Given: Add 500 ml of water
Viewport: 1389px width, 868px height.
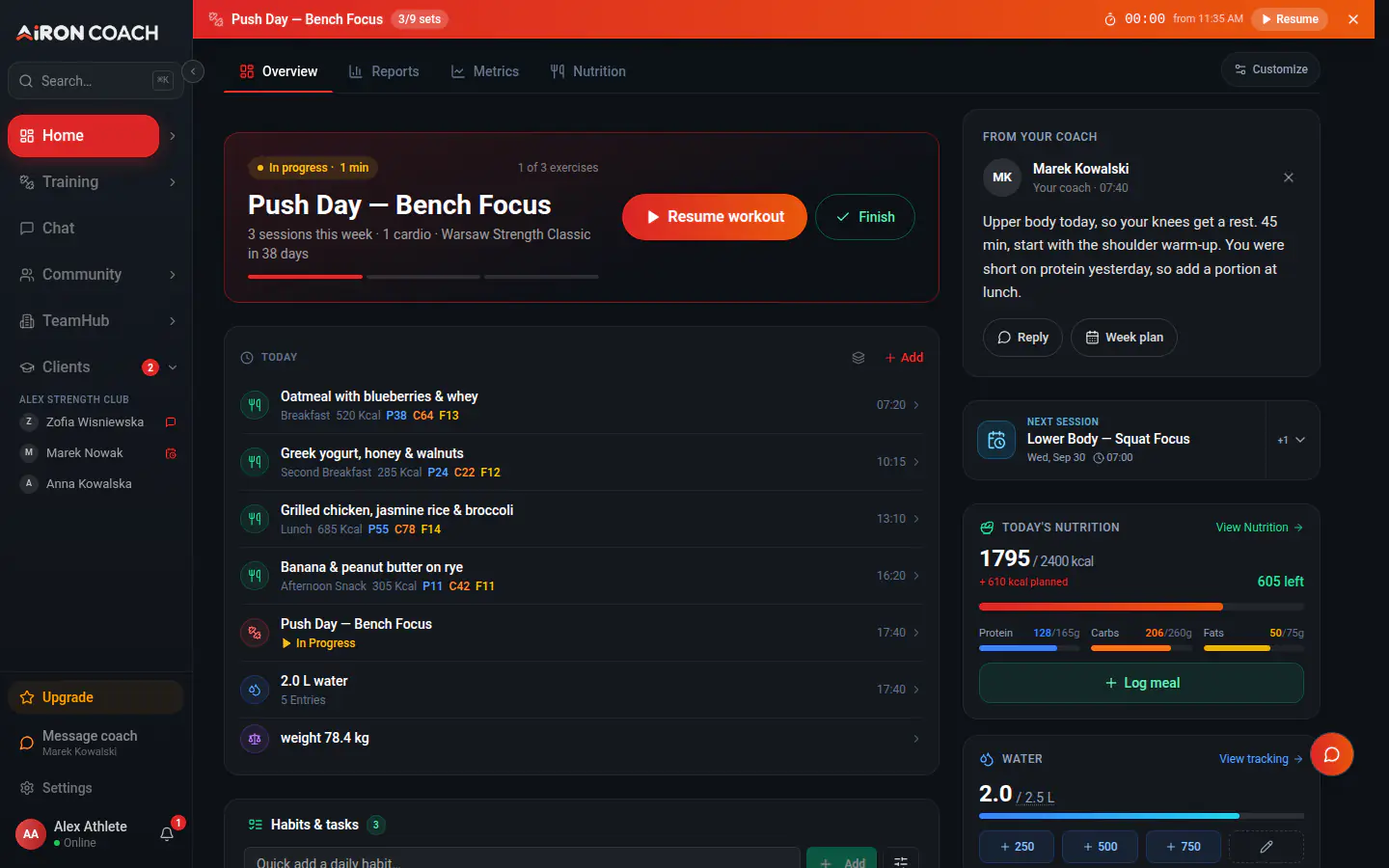Looking at the screenshot, I should [x=1100, y=847].
